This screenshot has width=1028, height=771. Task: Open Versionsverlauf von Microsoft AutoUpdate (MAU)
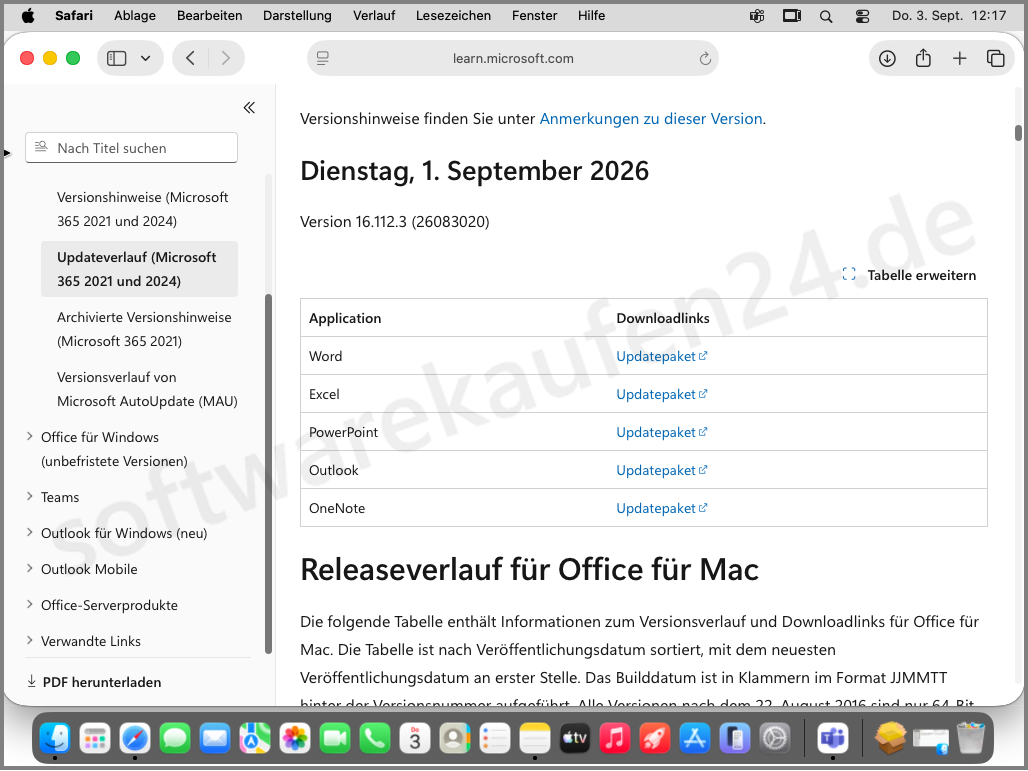[x=147, y=389]
